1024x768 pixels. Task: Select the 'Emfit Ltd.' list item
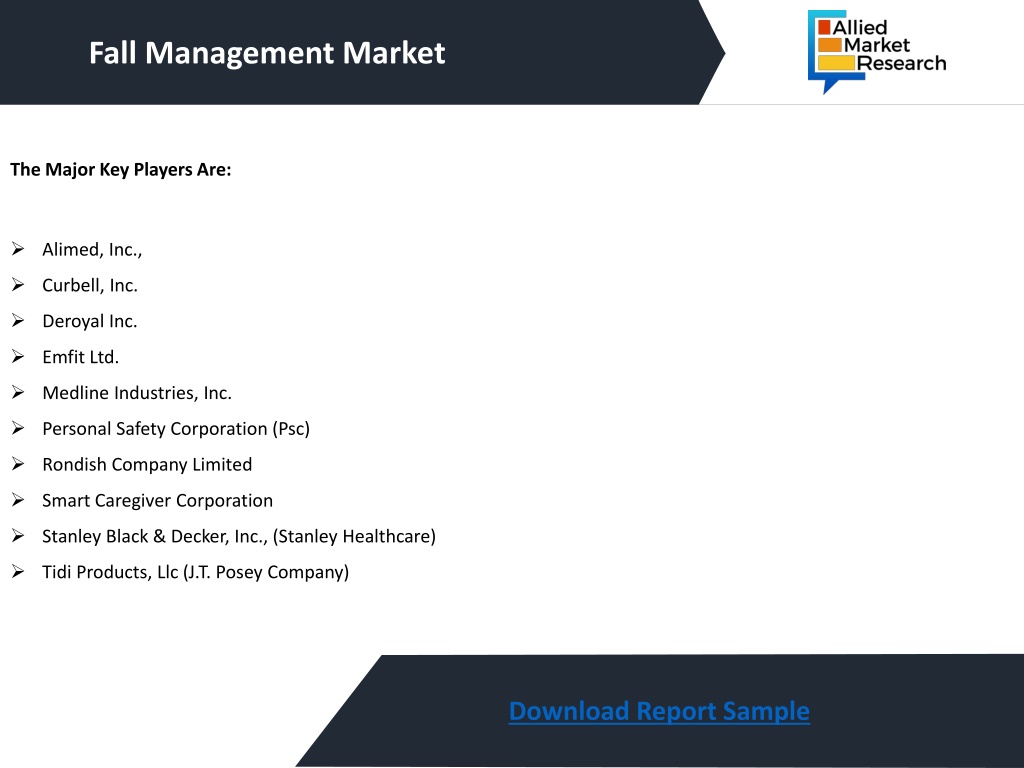click(x=80, y=357)
